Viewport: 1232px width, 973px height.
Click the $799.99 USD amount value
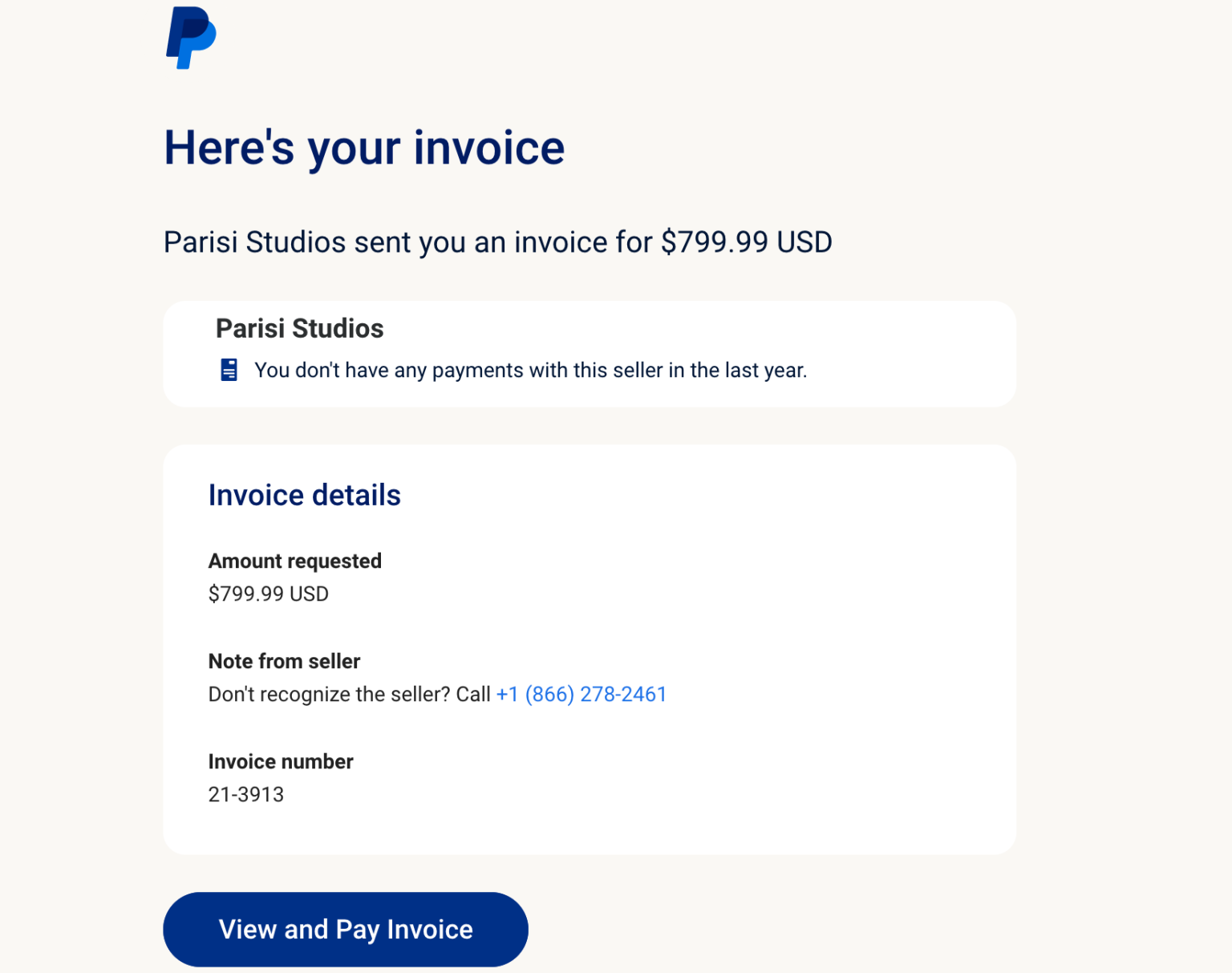tap(268, 594)
